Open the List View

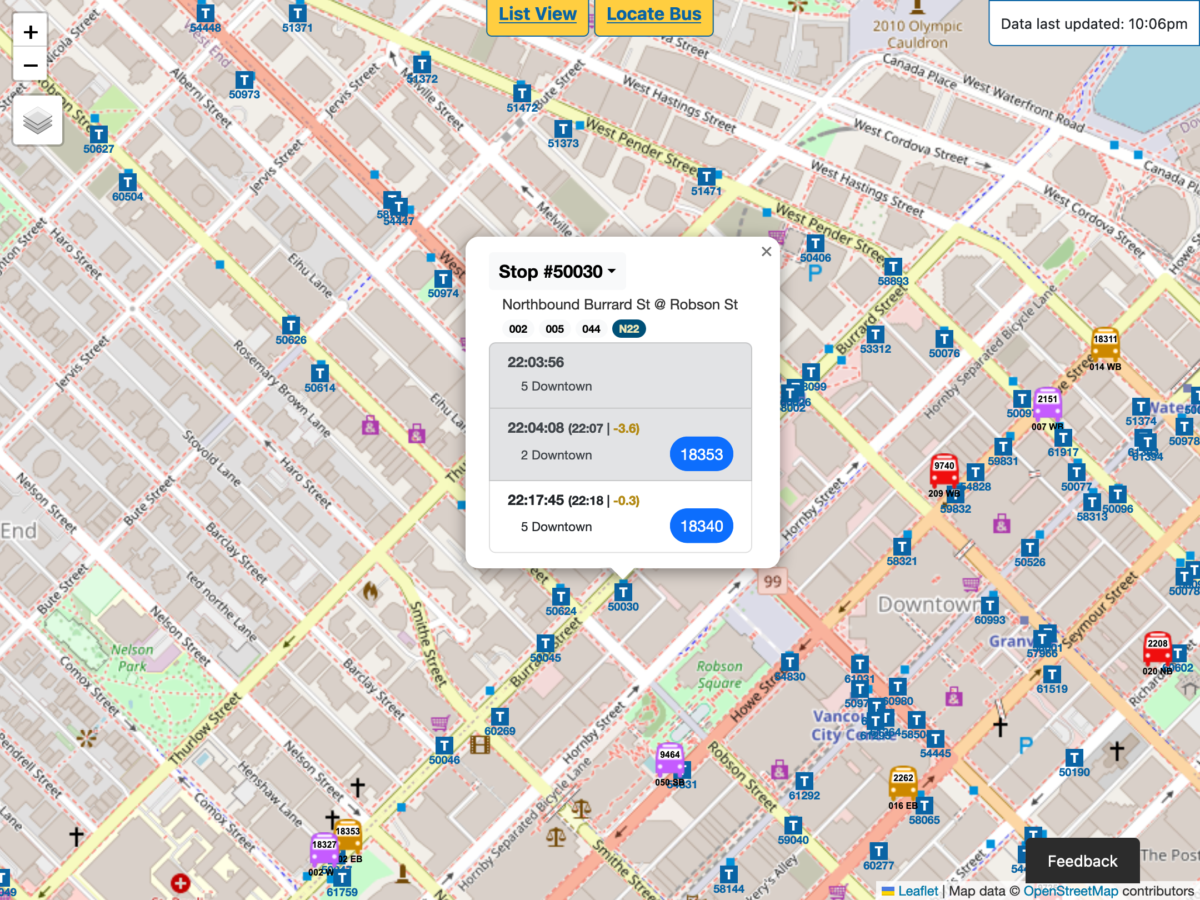(537, 14)
